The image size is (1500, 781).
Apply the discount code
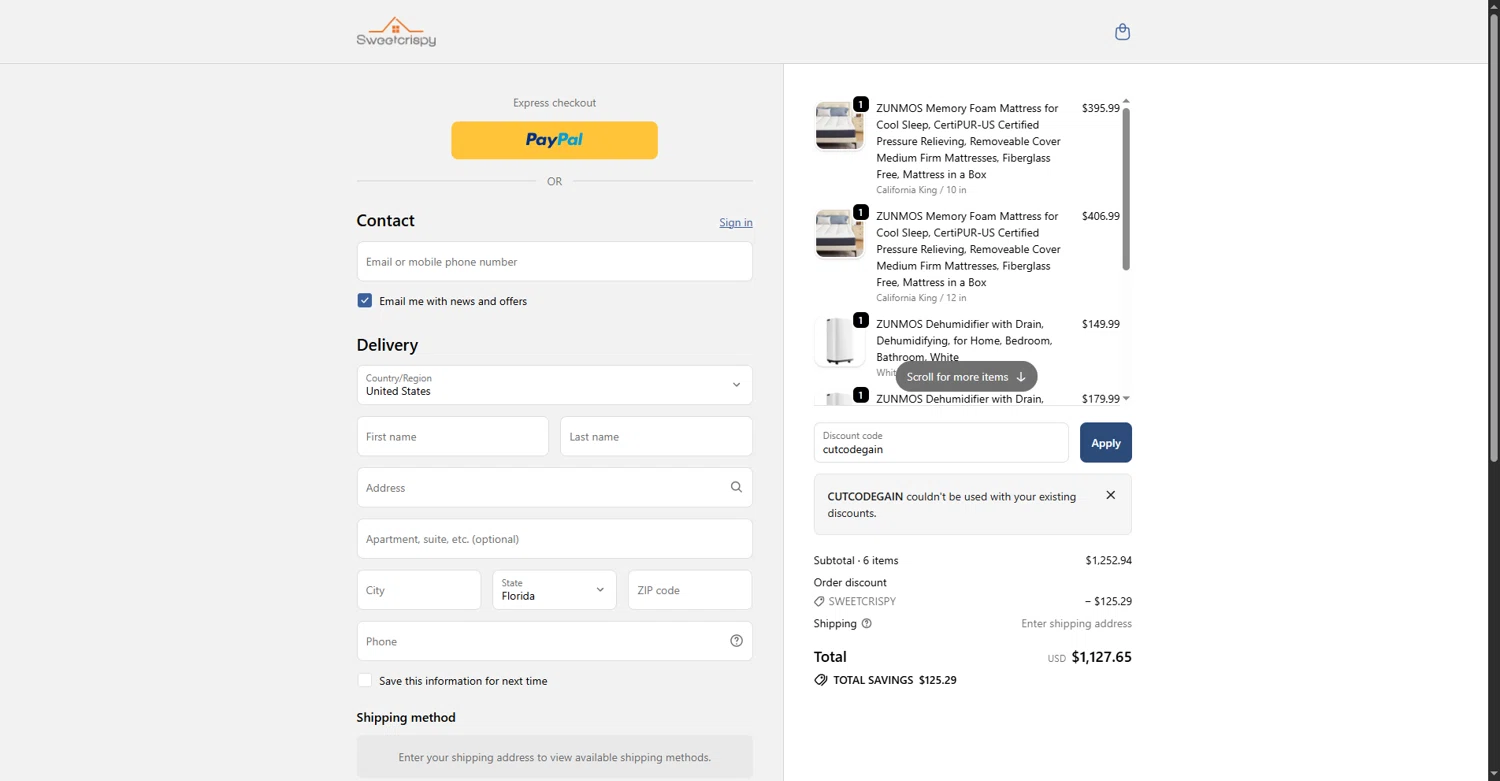1105,443
